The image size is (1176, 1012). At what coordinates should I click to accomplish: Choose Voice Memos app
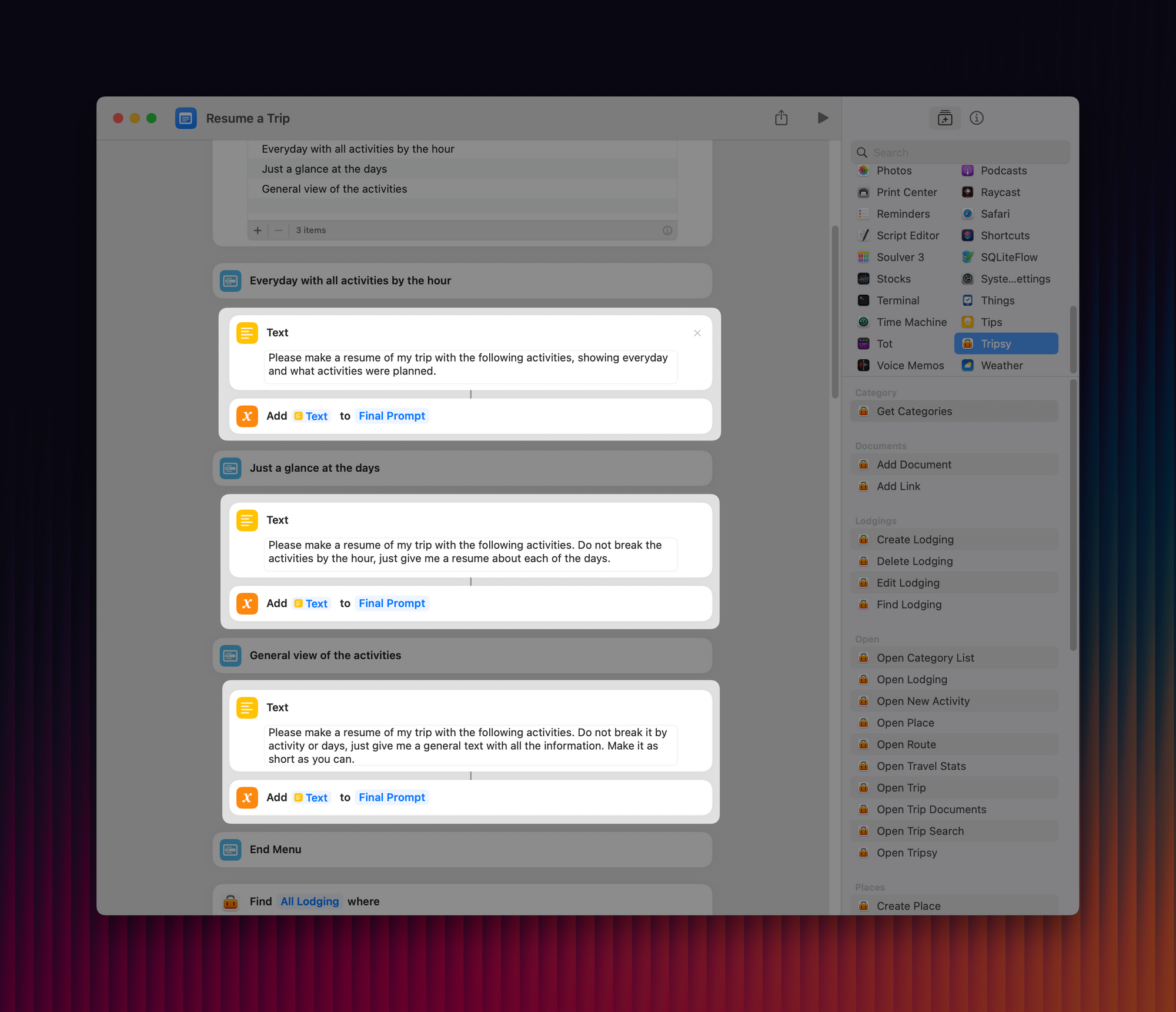click(910, 366)
